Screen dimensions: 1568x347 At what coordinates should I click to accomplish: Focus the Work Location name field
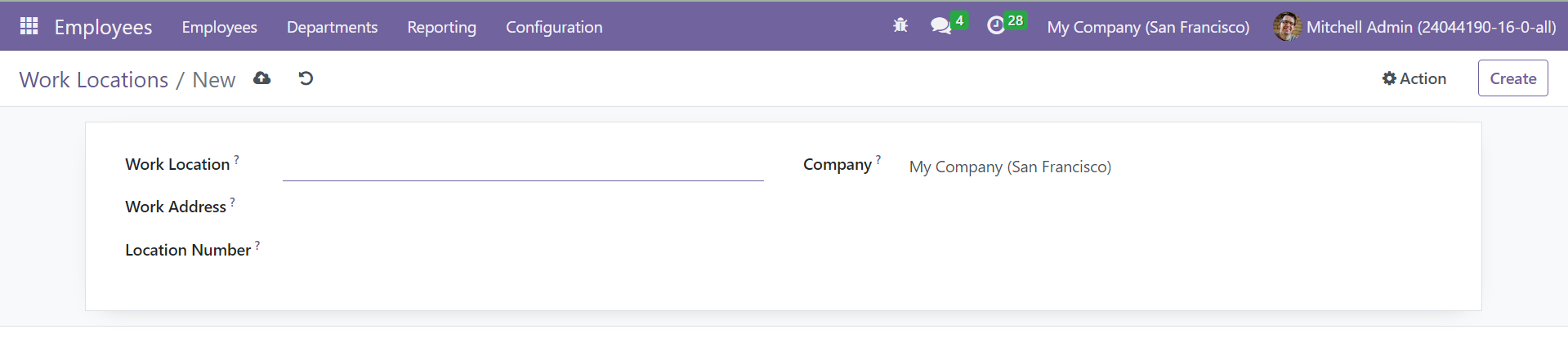tap(523, 166)
